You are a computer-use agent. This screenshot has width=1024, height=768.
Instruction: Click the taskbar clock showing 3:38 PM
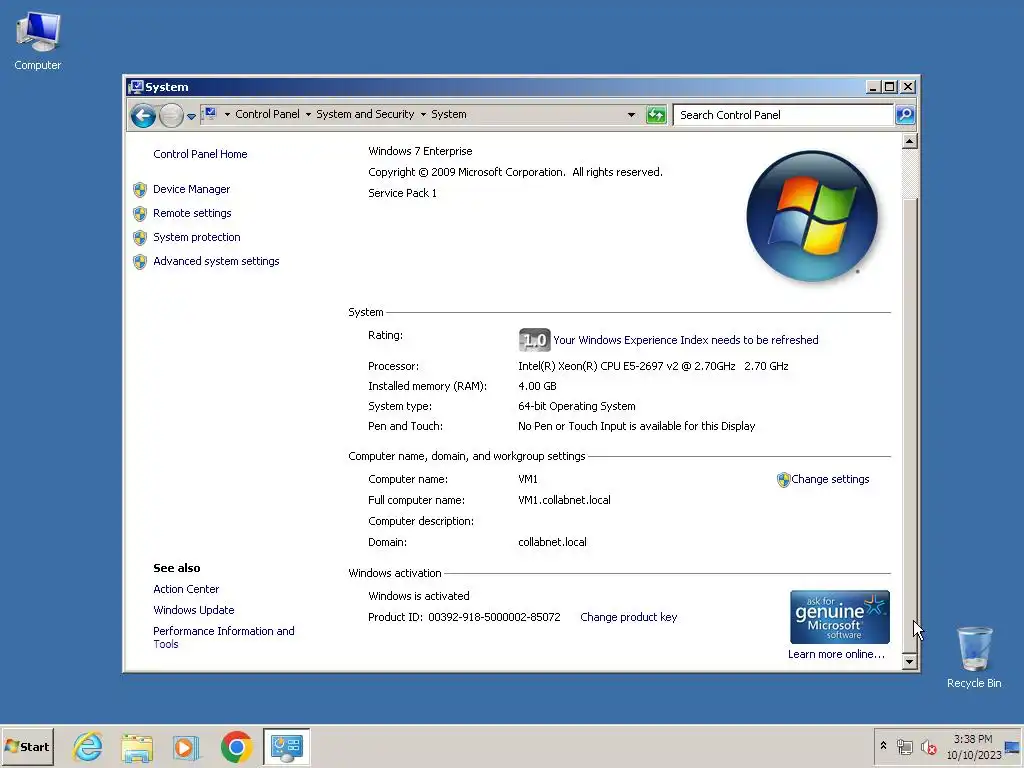[973, 747]
